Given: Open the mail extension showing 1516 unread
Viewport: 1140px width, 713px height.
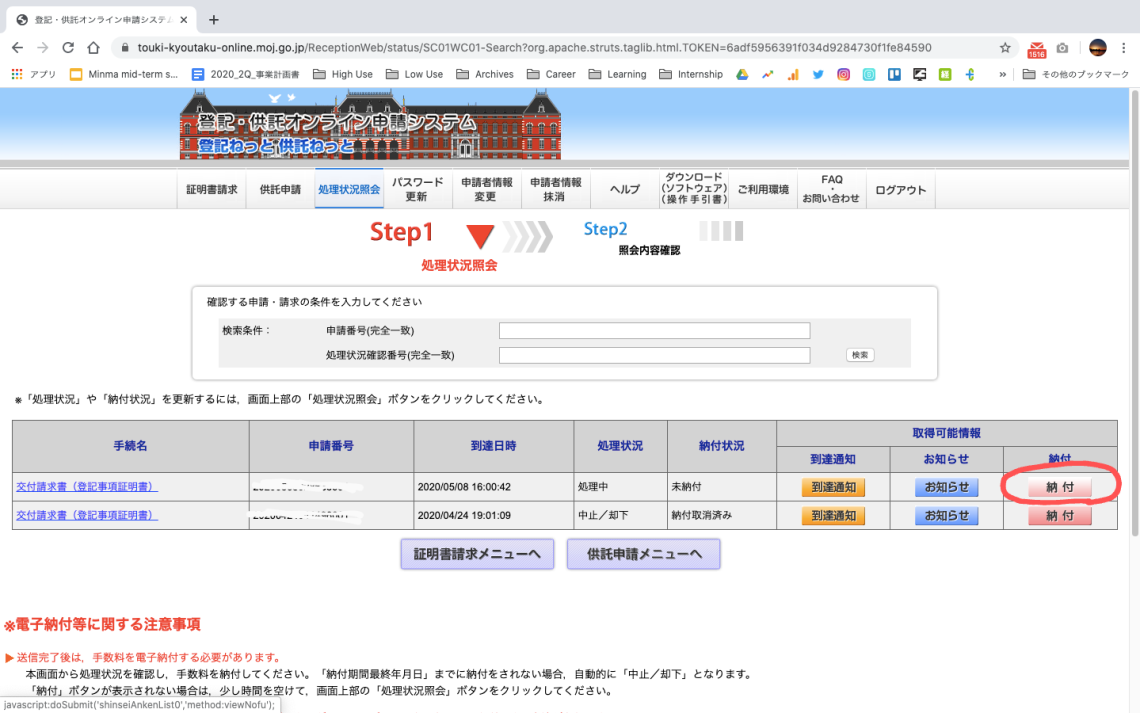Looking at the screenshot, I should pos(1037,49).
